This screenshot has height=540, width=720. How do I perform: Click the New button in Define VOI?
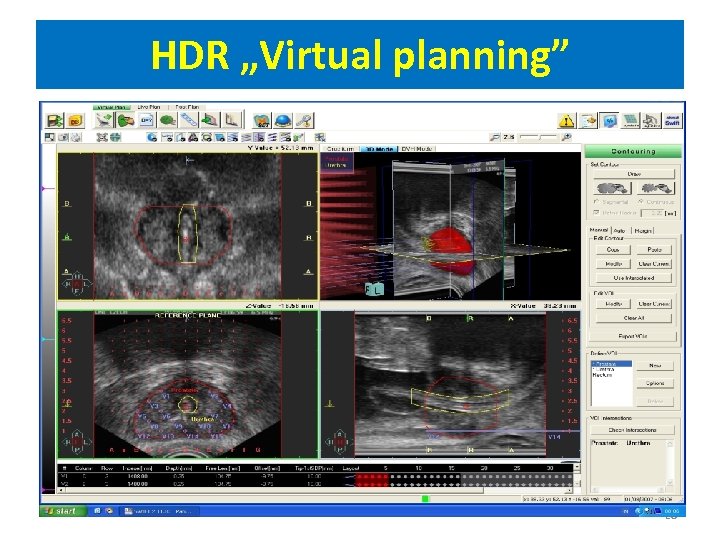655,366
